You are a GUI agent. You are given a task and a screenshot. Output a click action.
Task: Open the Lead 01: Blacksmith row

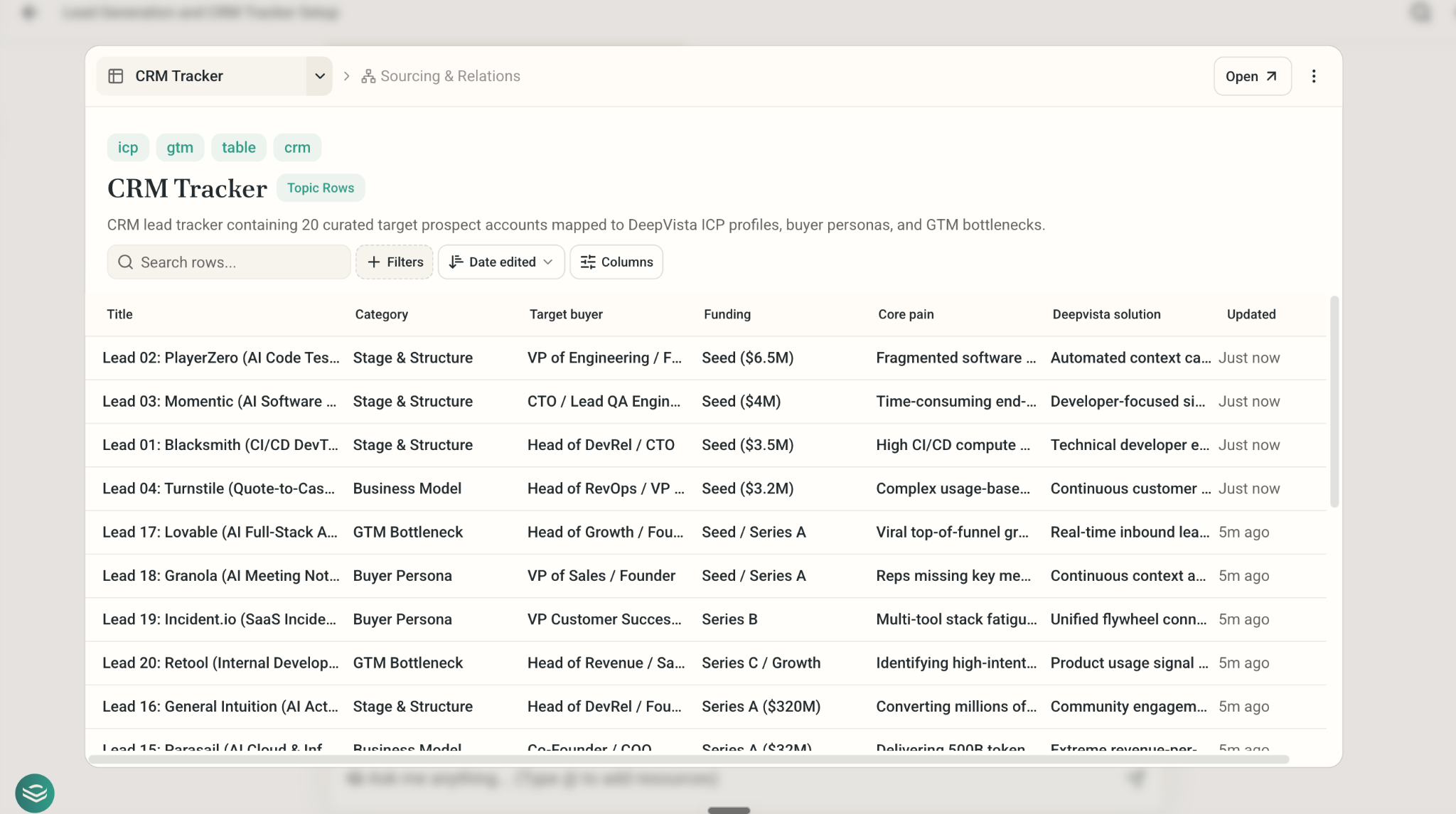(x=705, y=445)
